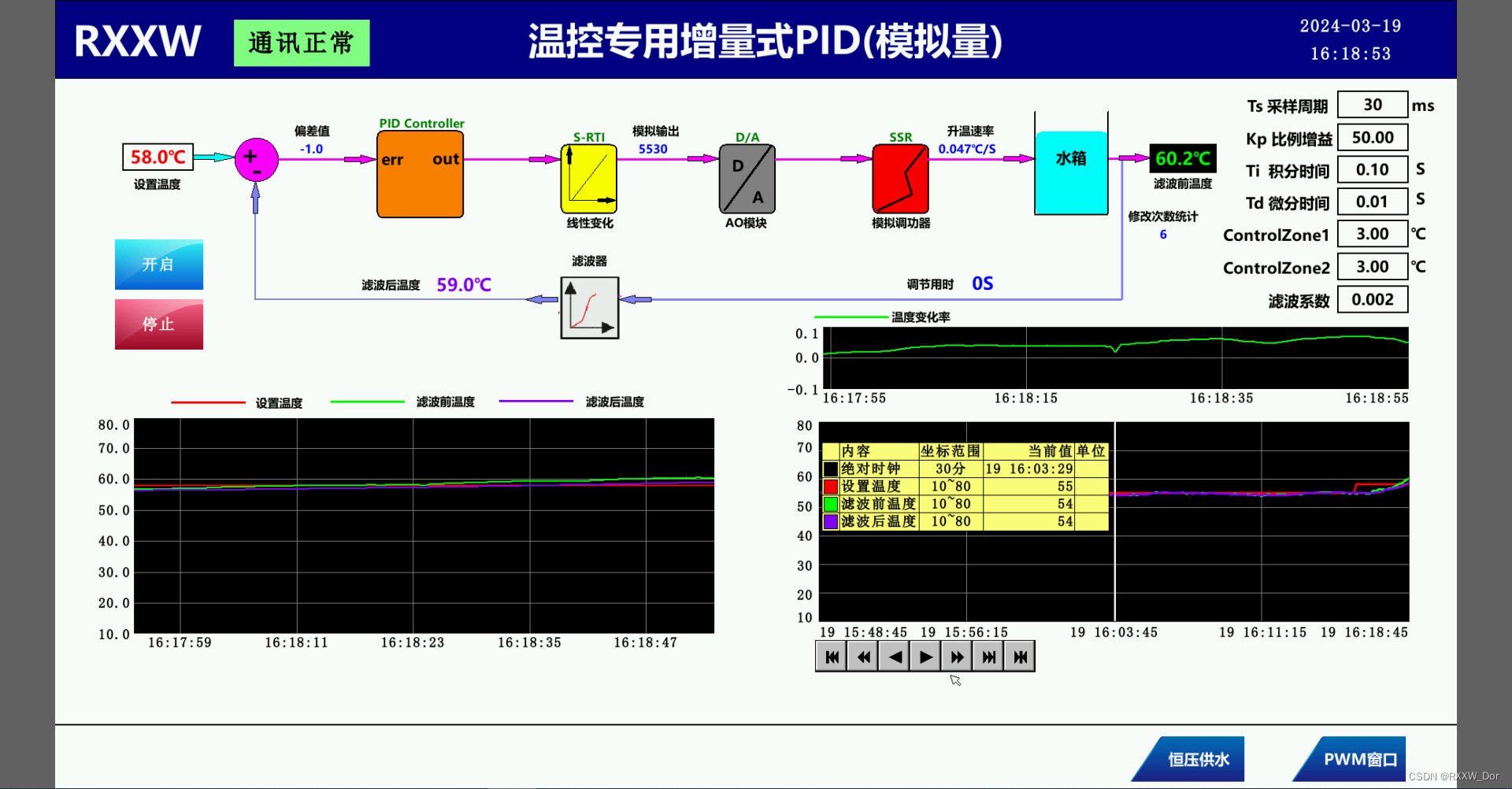Screen dimensions: 1512x789
Task: Edit the Ti integral time value 0.10
Action: 1373,169
